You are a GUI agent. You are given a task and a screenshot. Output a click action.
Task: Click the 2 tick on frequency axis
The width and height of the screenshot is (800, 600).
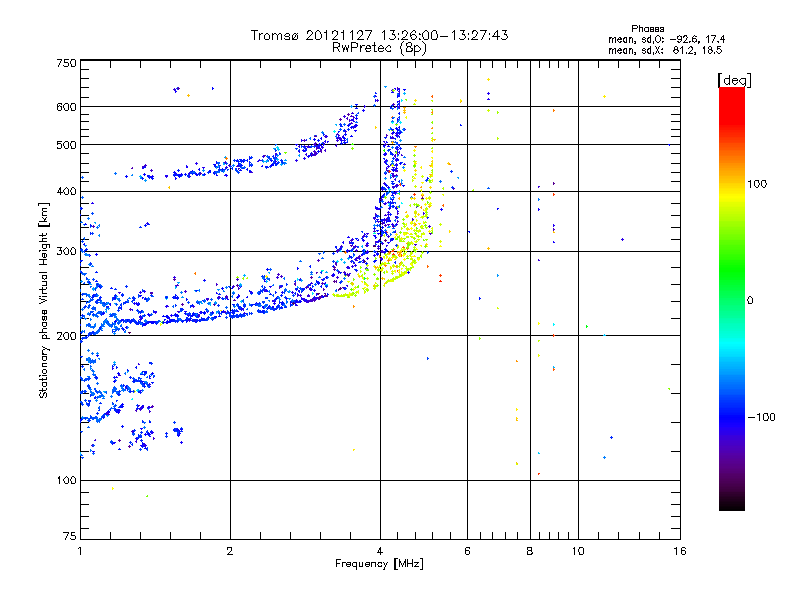pyautogui.click(x=230, y=551)
